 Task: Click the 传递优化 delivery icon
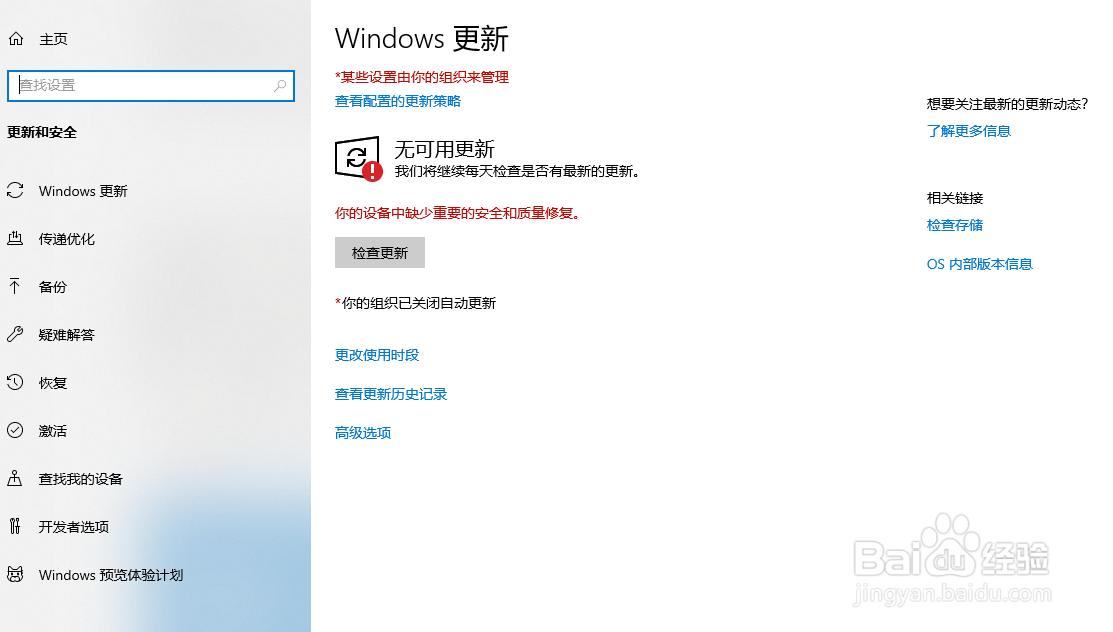click(x=15, y=239)
